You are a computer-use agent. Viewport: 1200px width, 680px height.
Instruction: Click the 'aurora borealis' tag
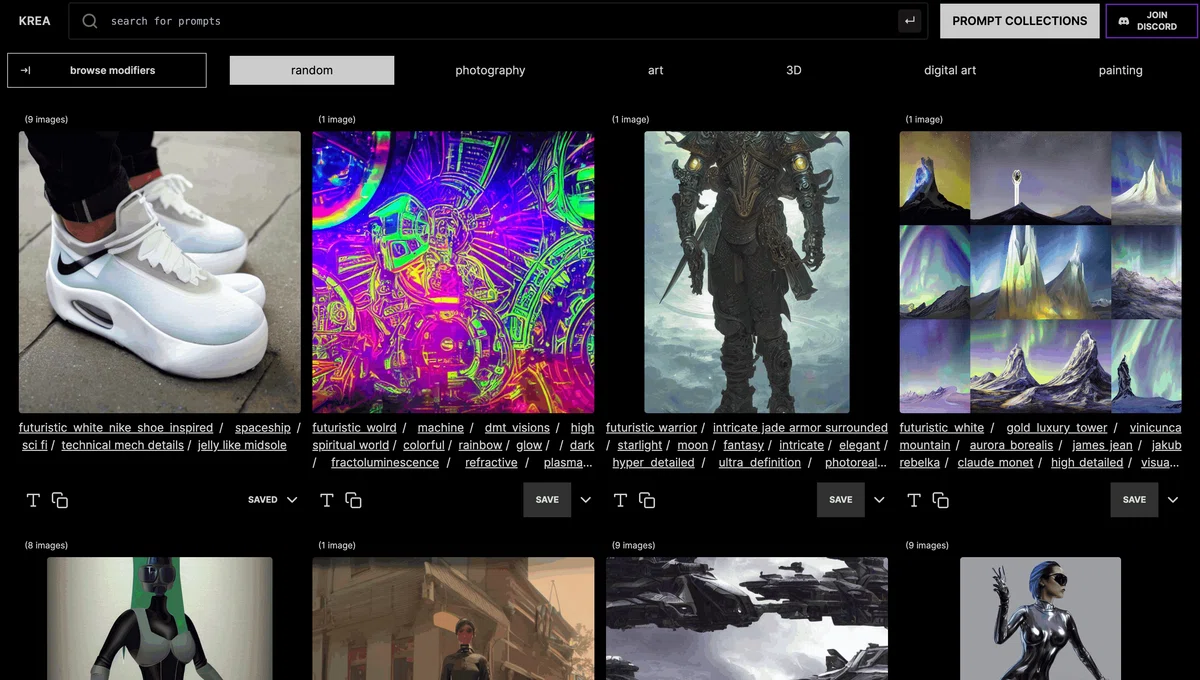click(x=1011, y=445)
